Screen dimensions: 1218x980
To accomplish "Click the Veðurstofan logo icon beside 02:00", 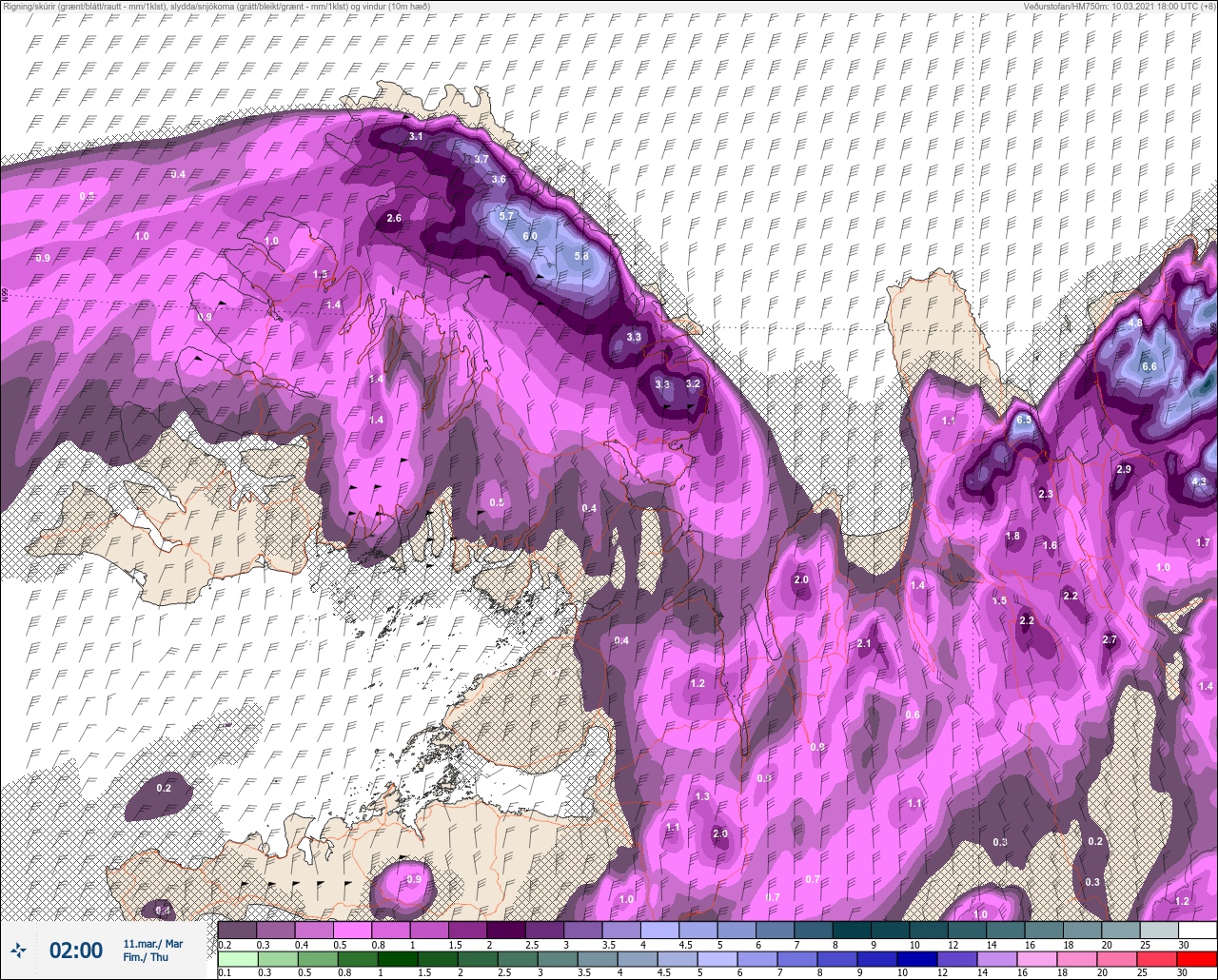I will pos(18,950).
